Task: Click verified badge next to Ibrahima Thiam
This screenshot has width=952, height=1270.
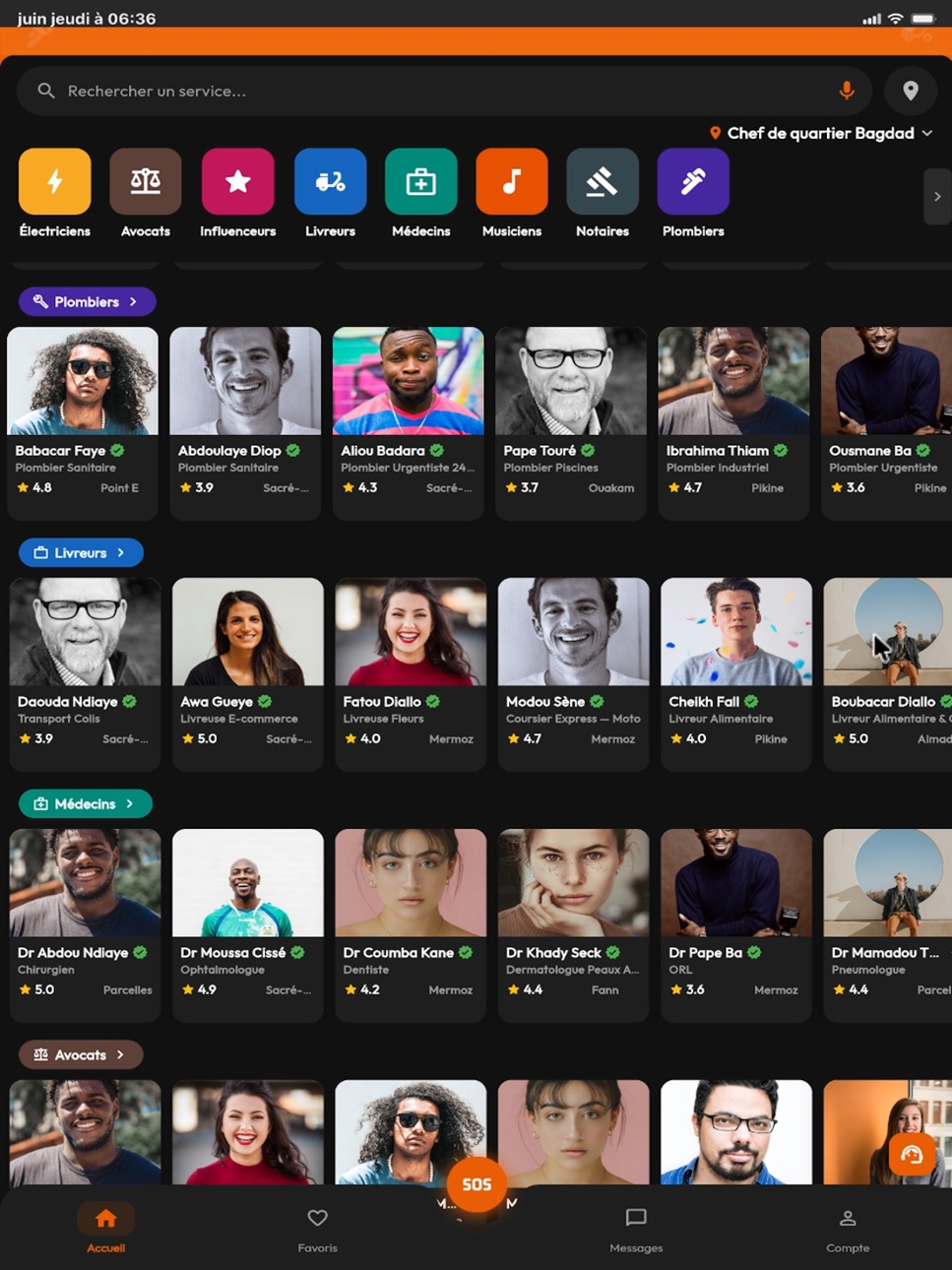Action: point(781,450)
